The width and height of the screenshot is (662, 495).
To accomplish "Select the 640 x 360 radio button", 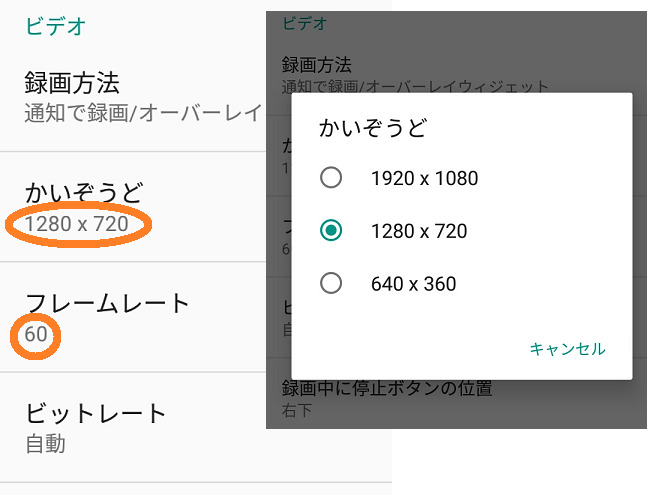I will [x=331, y=284].
